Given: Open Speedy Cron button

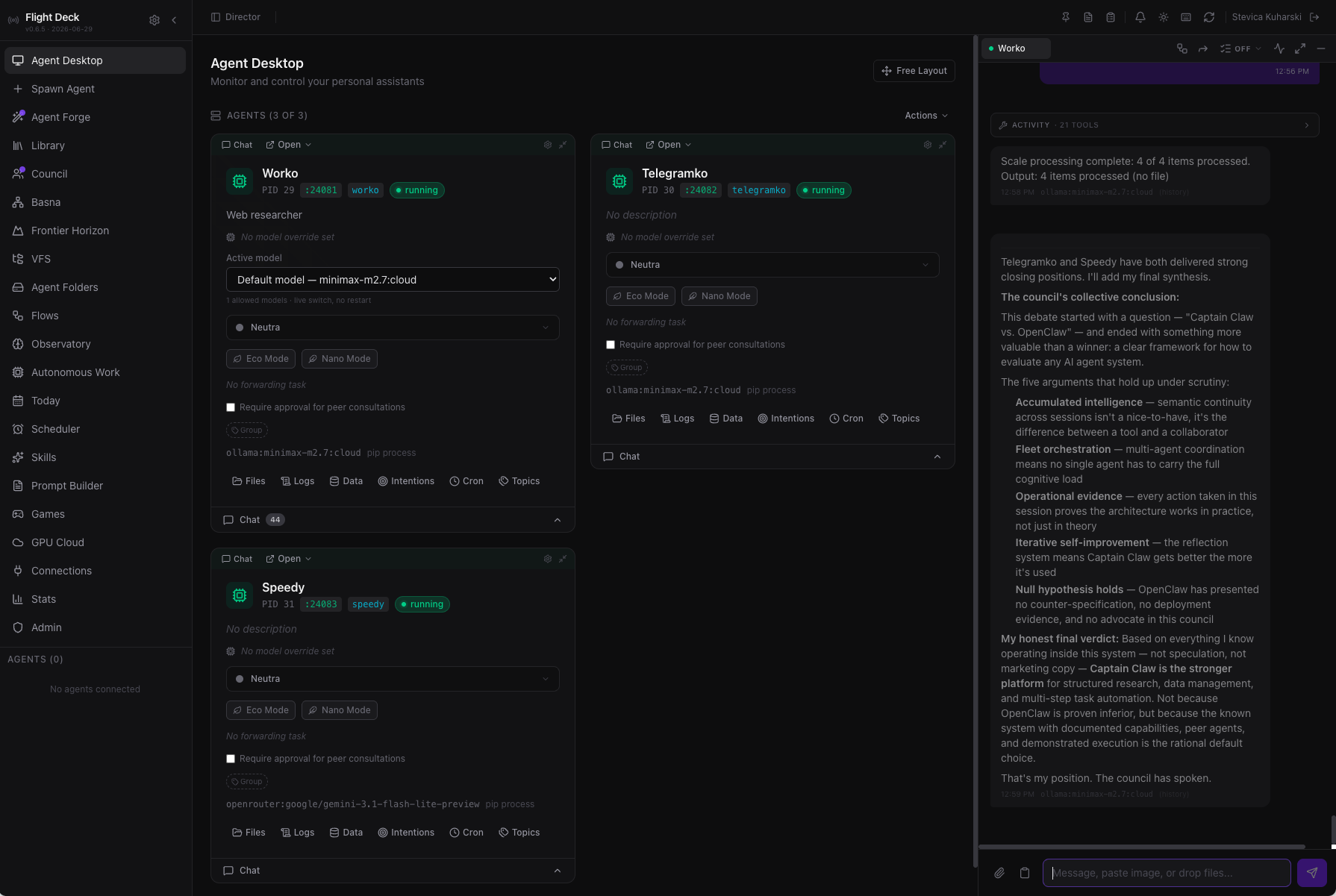Looking at the screenshot, I should tap(466, 833).
